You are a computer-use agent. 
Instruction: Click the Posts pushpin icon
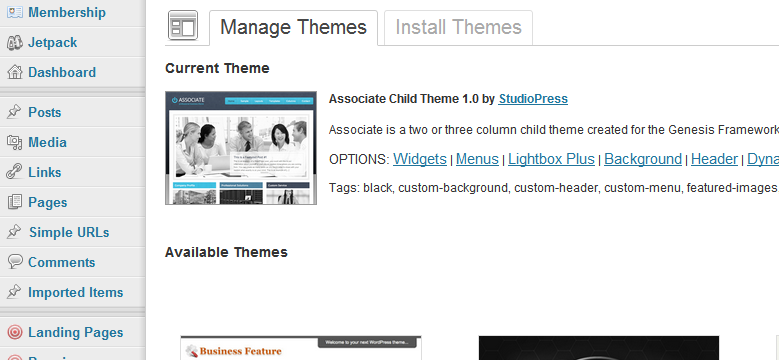tap(14, 112)
